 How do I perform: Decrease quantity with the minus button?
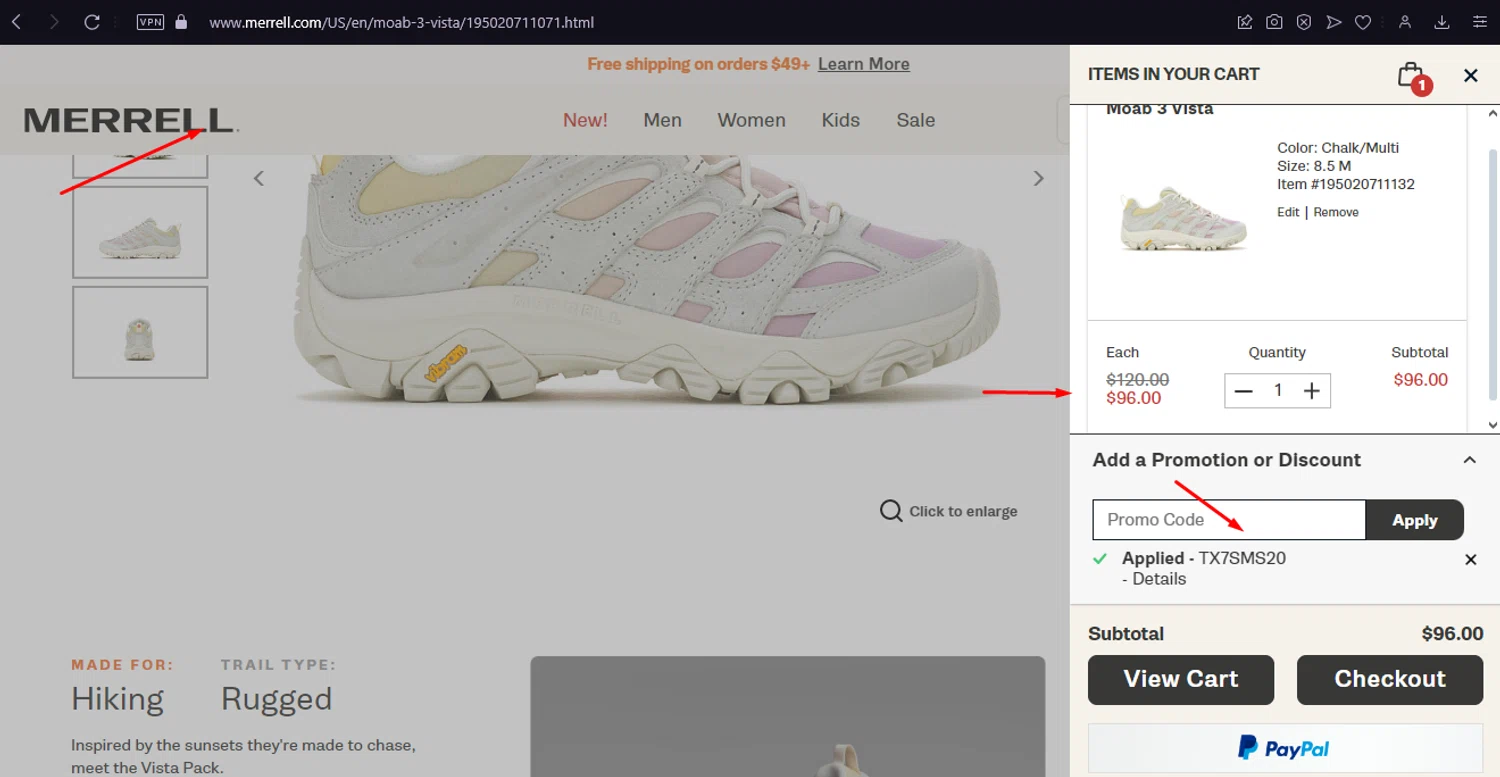(1243, 391)
